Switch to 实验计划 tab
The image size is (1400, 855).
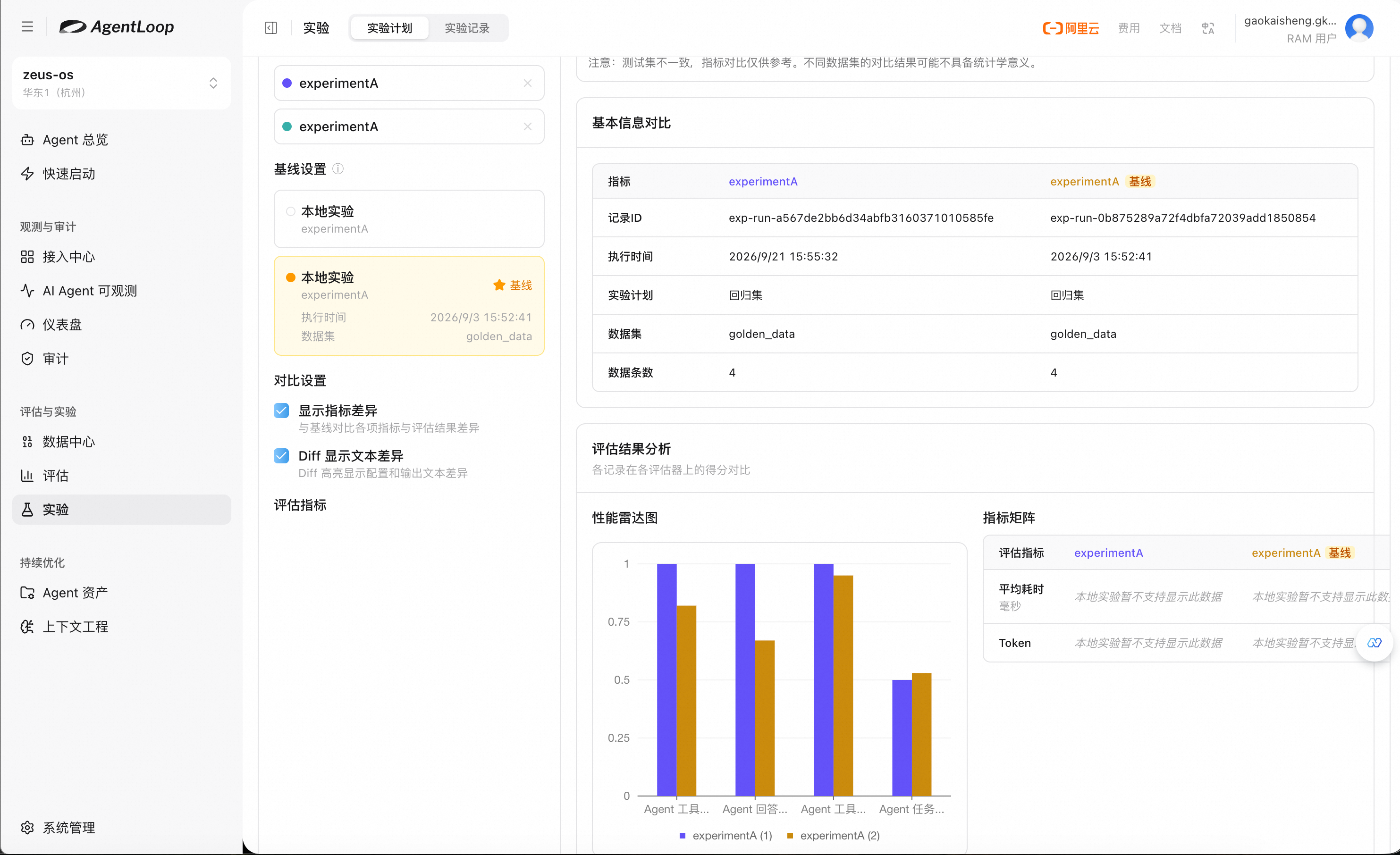pos(390,28)
